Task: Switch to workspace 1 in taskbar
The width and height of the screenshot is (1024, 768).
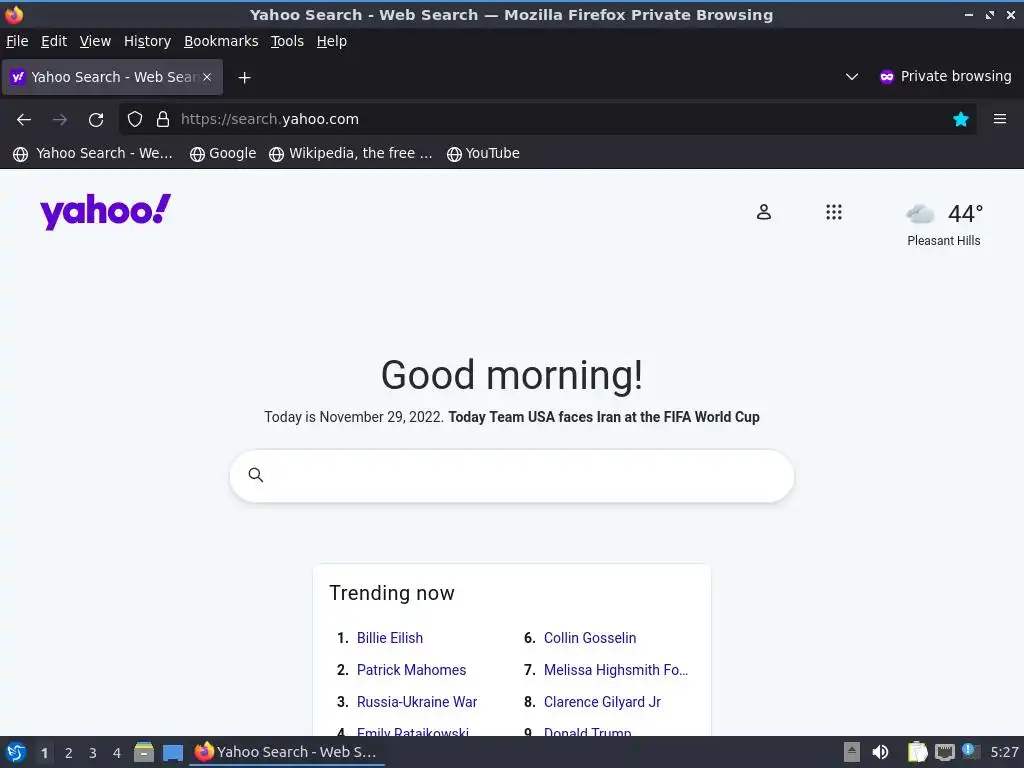Action: (x=44, y=753)
